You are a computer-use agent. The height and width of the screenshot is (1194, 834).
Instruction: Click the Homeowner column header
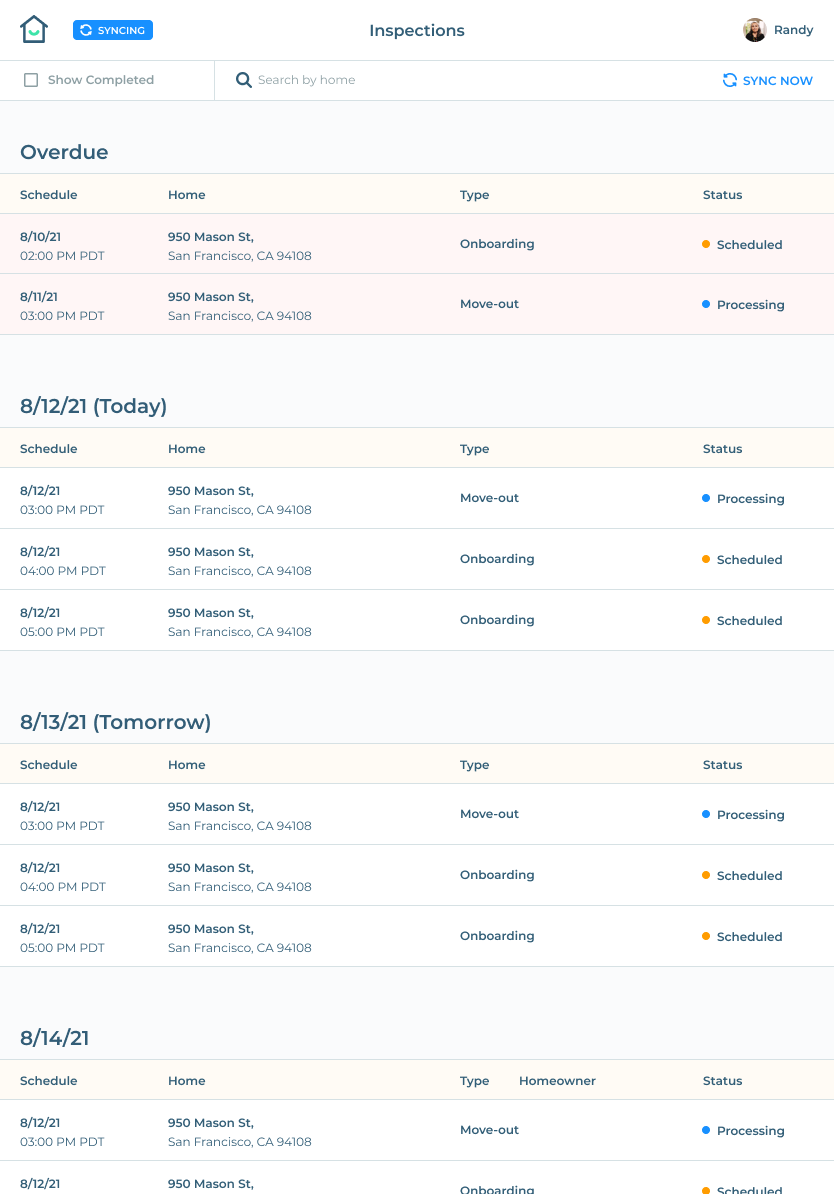pyautogui.click(x=557, y=1081)
